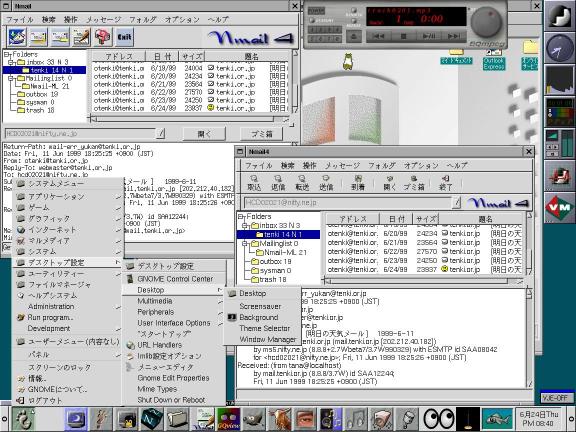Click the stop button on the MP3 player
Screen dimensions: 576x432
(x=403, y=36)
